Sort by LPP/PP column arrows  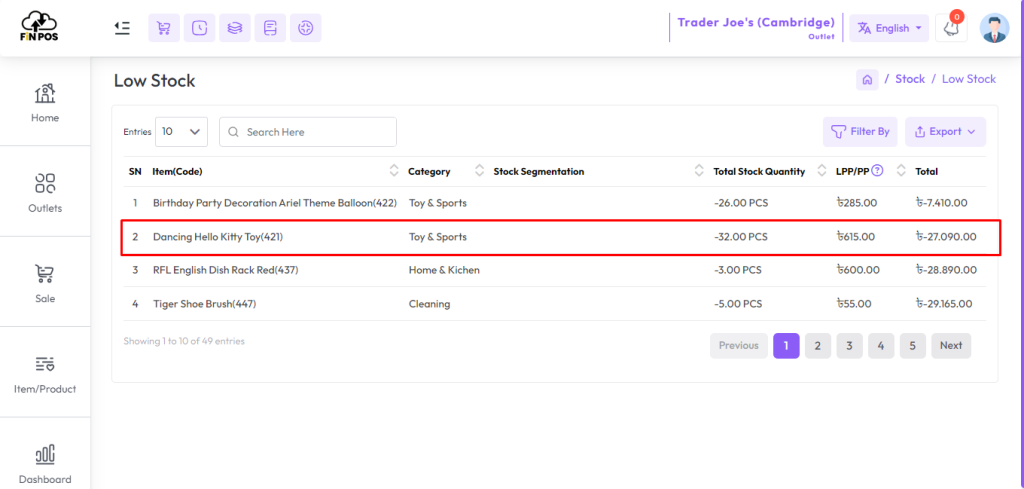[901, 171]
